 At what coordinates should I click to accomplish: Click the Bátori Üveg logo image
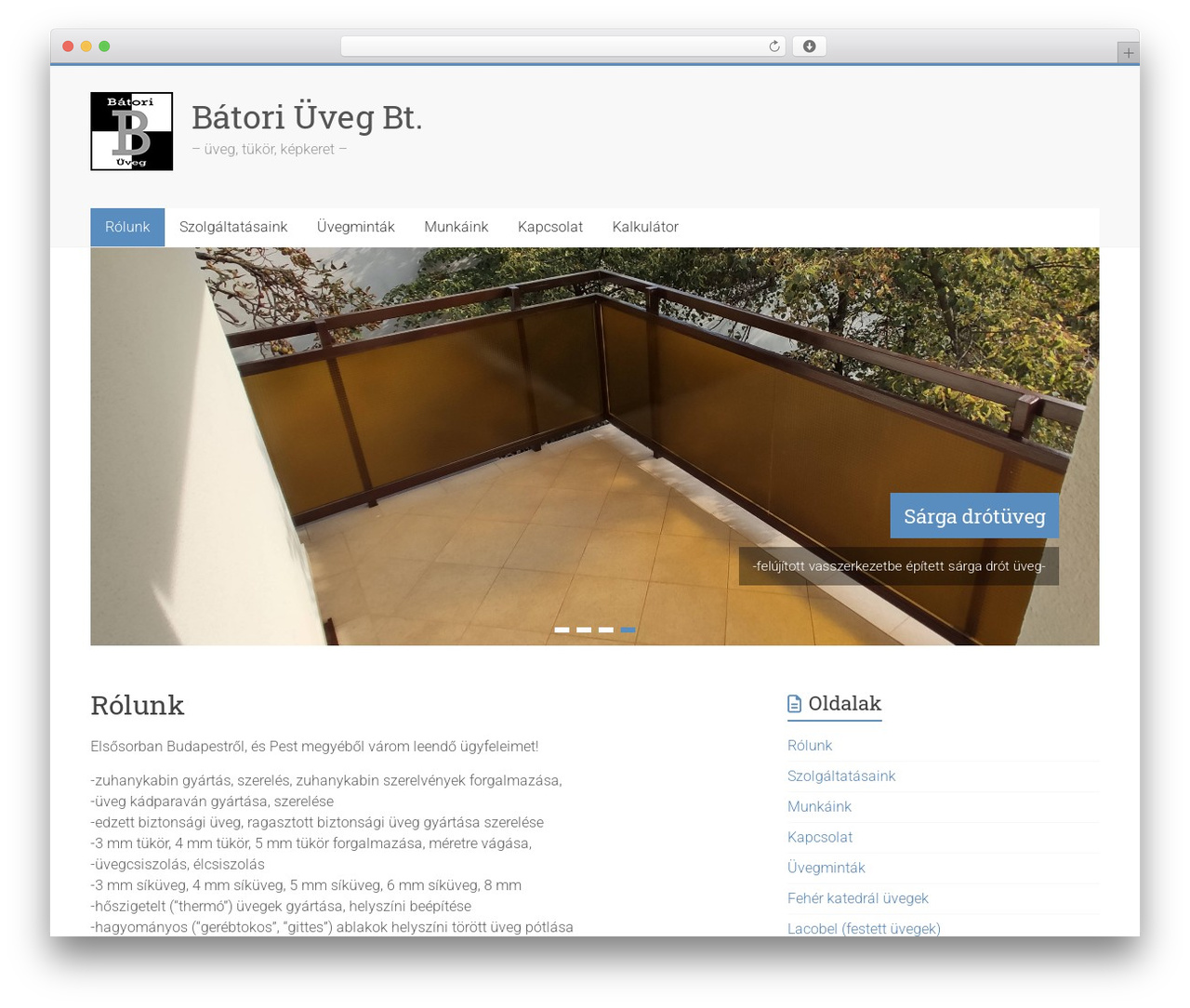(x=131, y=131)
